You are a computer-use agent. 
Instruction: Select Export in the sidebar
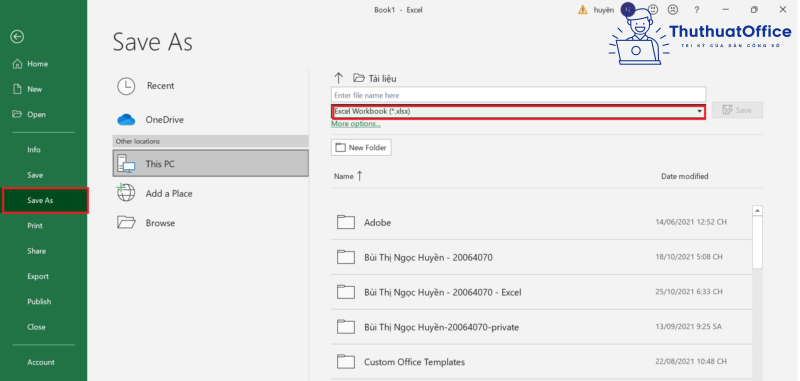[38, 276]
